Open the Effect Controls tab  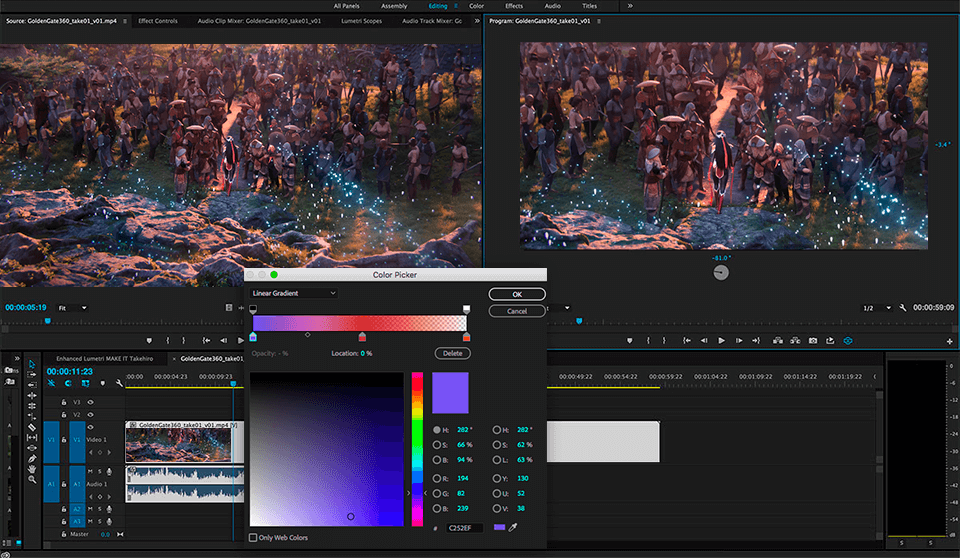point(158,21)
